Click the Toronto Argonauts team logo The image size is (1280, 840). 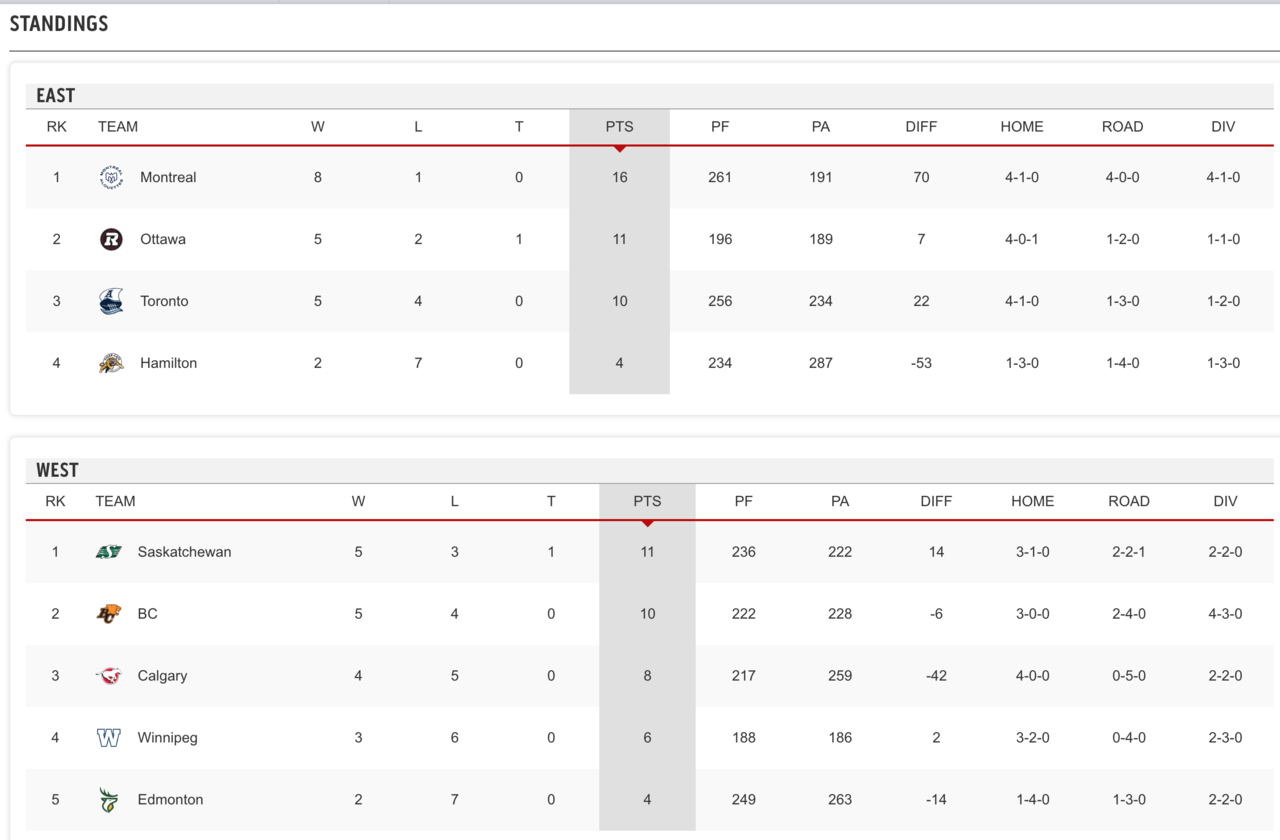[111, 302]
